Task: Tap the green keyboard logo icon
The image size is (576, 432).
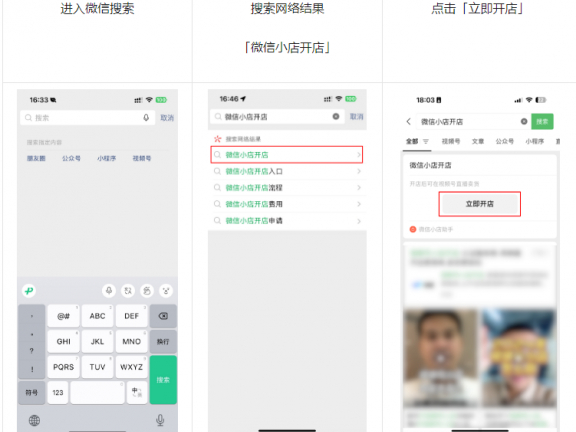Action: click(29, 291)
